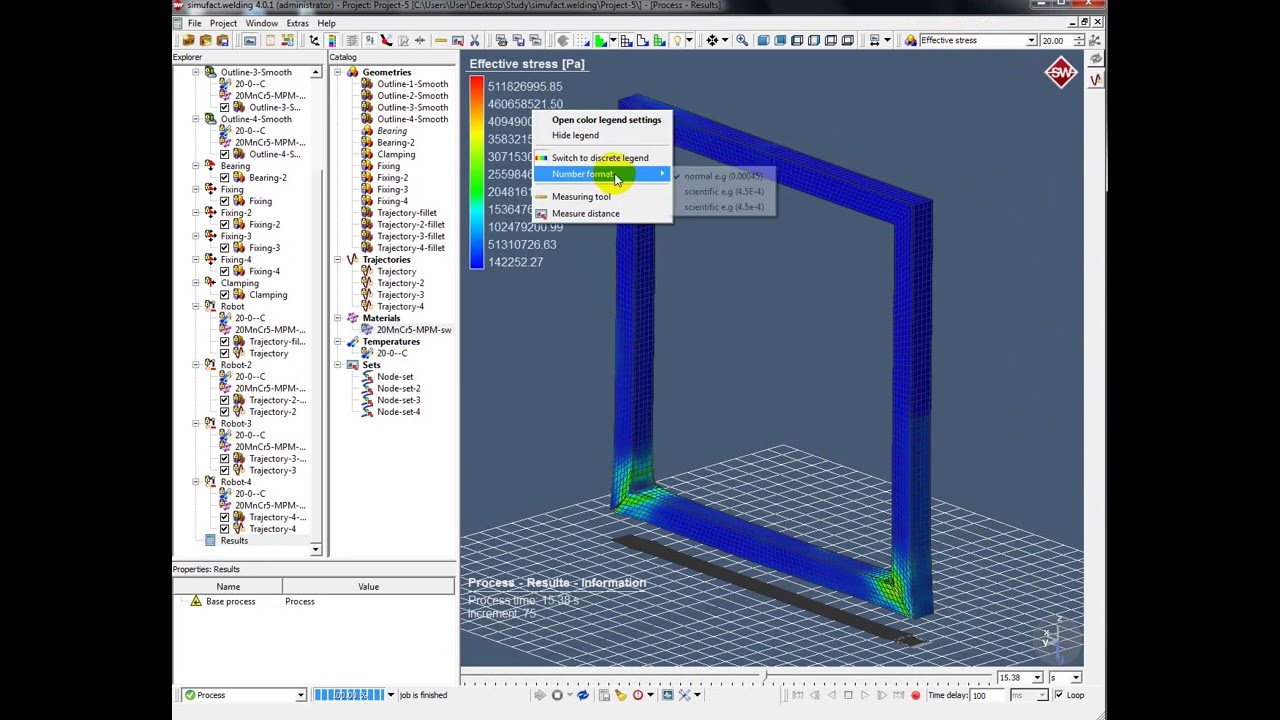Click the refresh arrows icon in status bar

(x=583, y=695)
